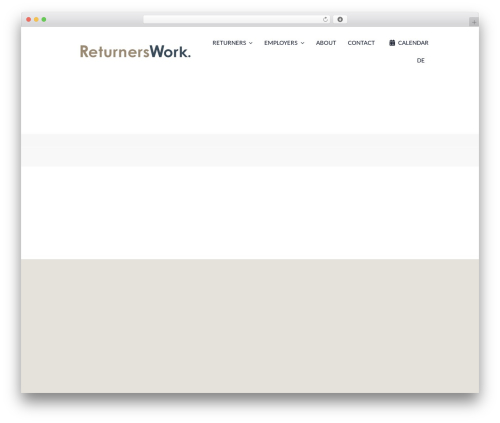Open the Calendar link
The image size is (500, 423).
coord(413,43)
